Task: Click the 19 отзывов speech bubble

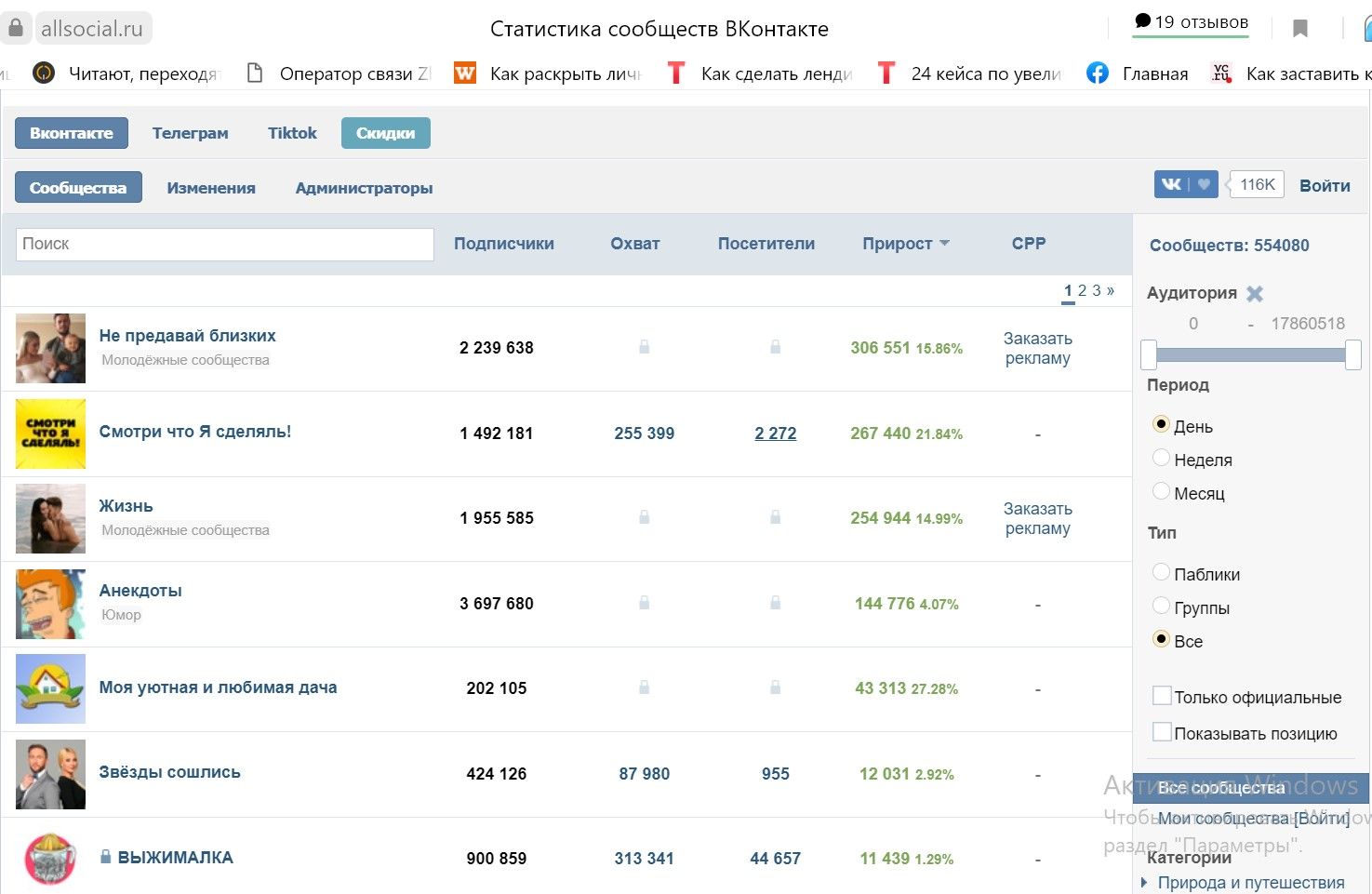Action: click(1143, 21)
